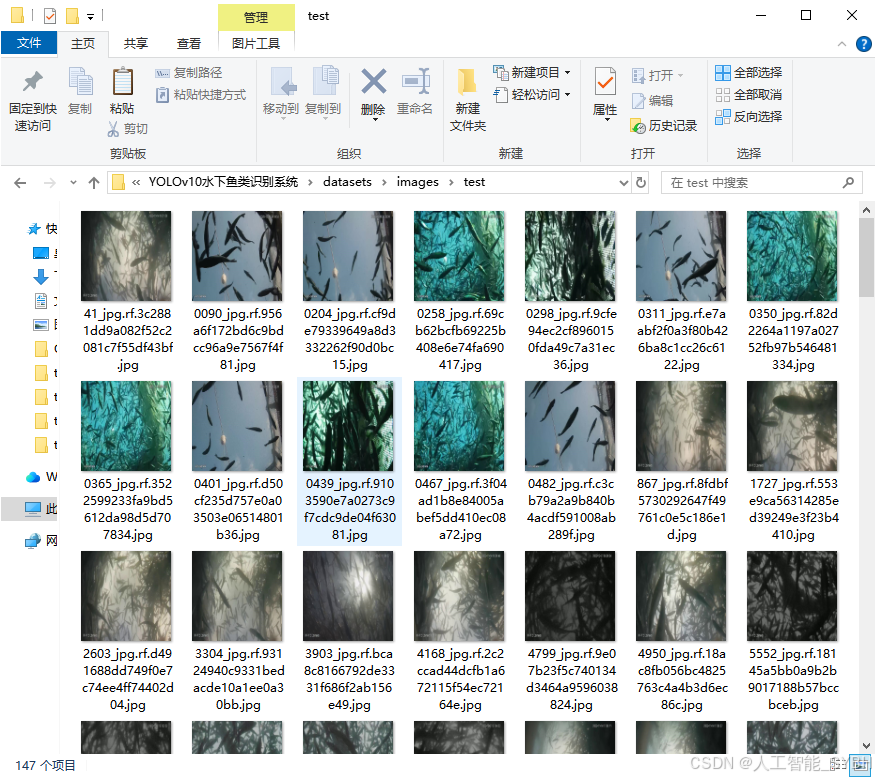Click the Manage (管理) contextual tab
This screenshot has height=778, width=876.
256,17
